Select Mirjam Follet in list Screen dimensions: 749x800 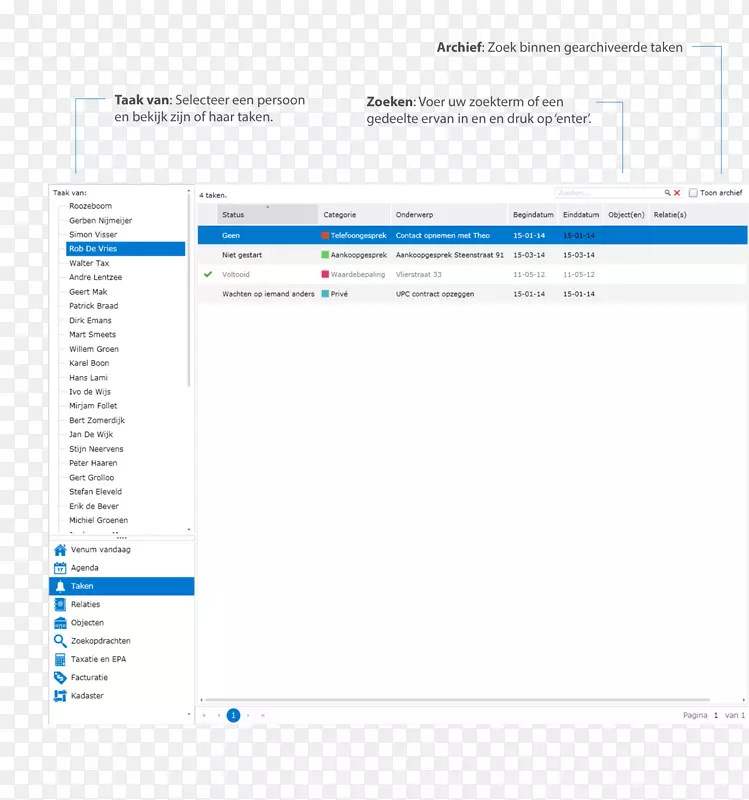(93, 406)
